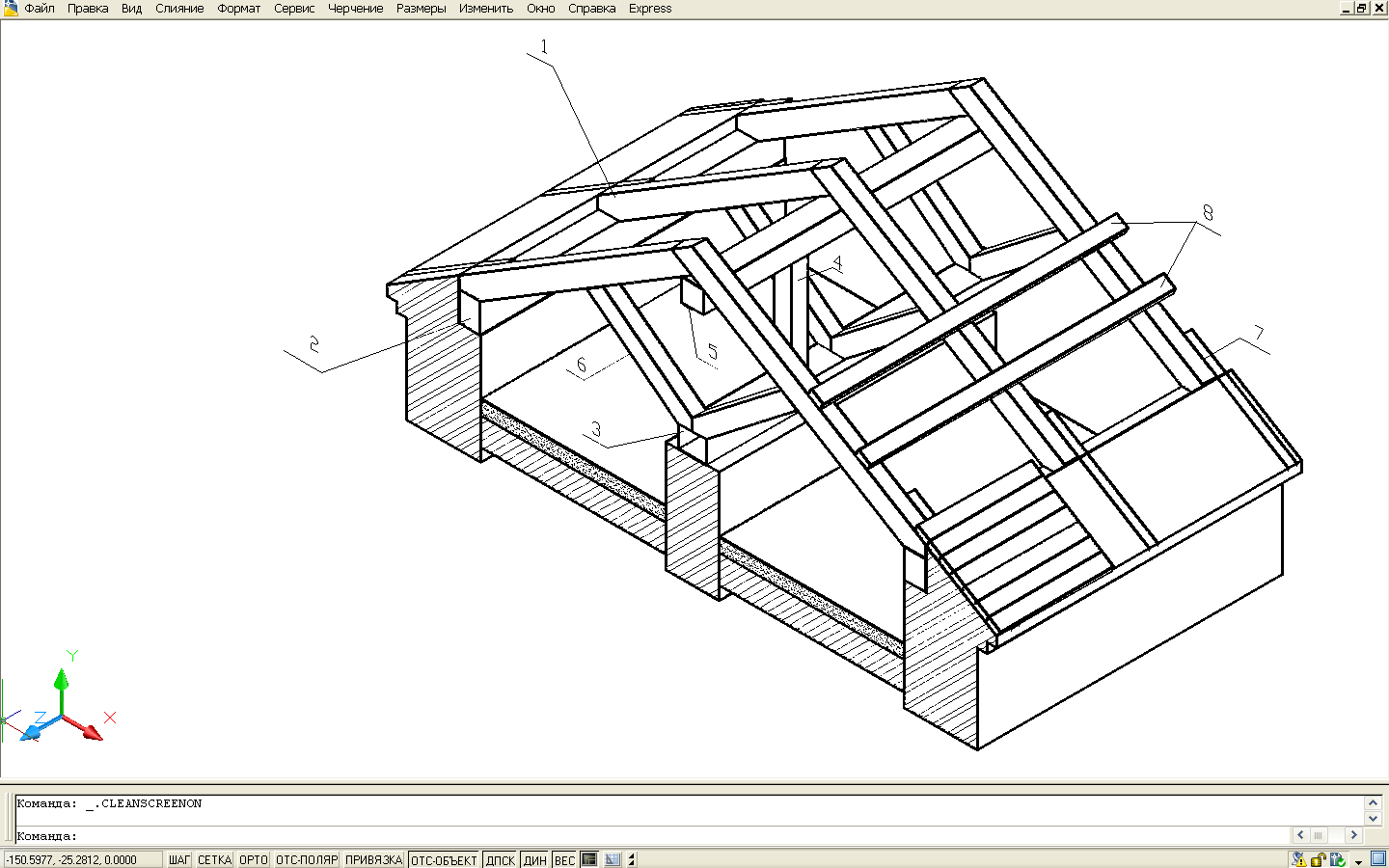Click the red X axis of UCS icon
Viewport: 1389px width, 868px height.
(85, 729)
